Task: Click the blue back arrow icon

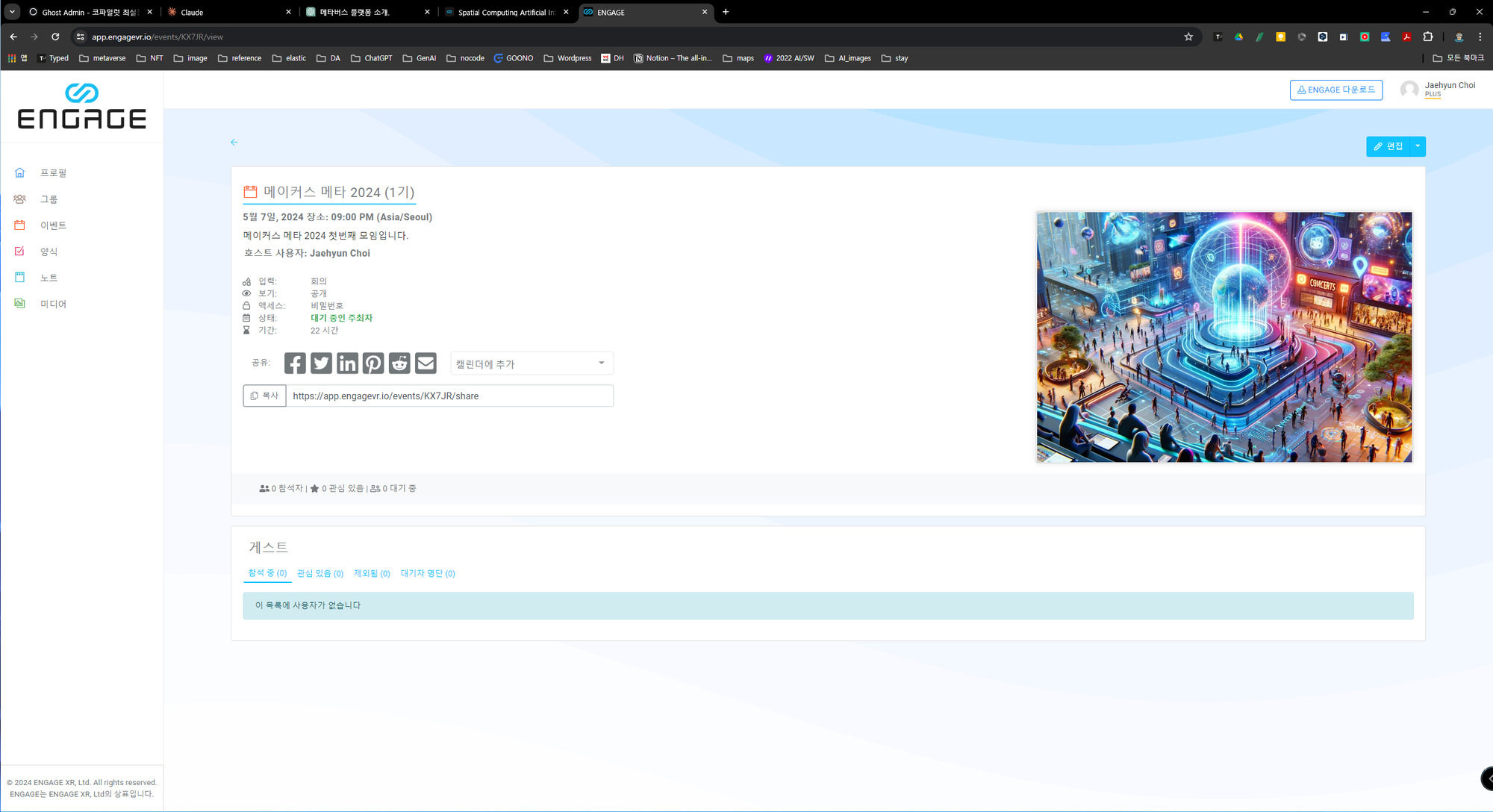Action: 234,142
